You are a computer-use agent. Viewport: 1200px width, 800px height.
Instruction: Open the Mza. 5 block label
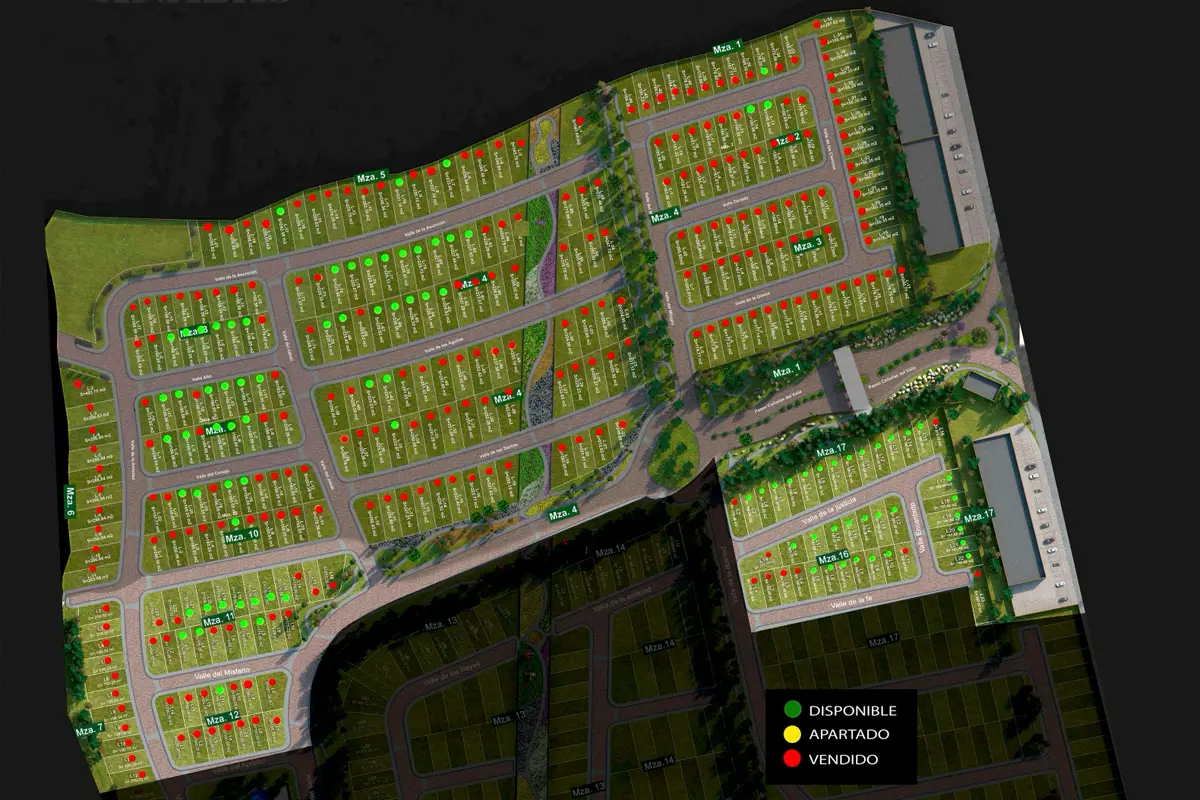tap(371, 177)
